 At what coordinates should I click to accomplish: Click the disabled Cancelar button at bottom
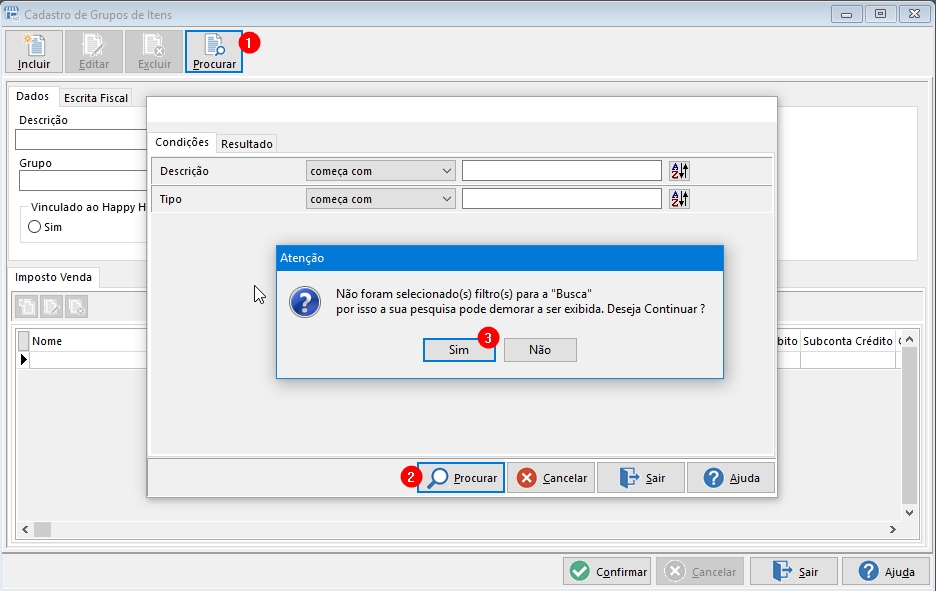(700, 571)
